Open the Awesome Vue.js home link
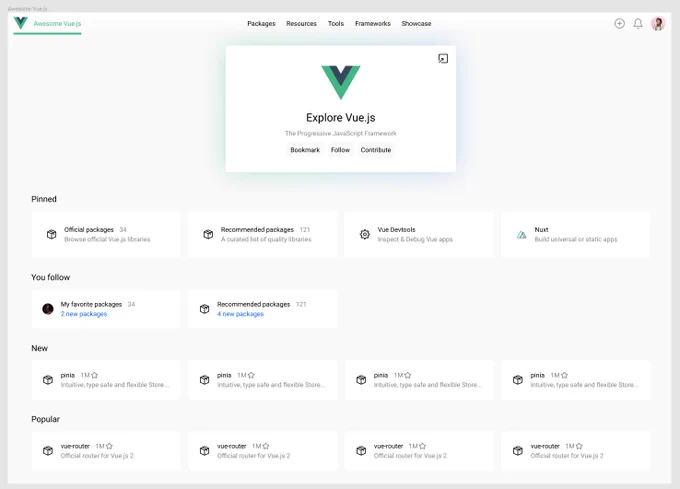Screen dimensions: 680x489 coord(57,23)
